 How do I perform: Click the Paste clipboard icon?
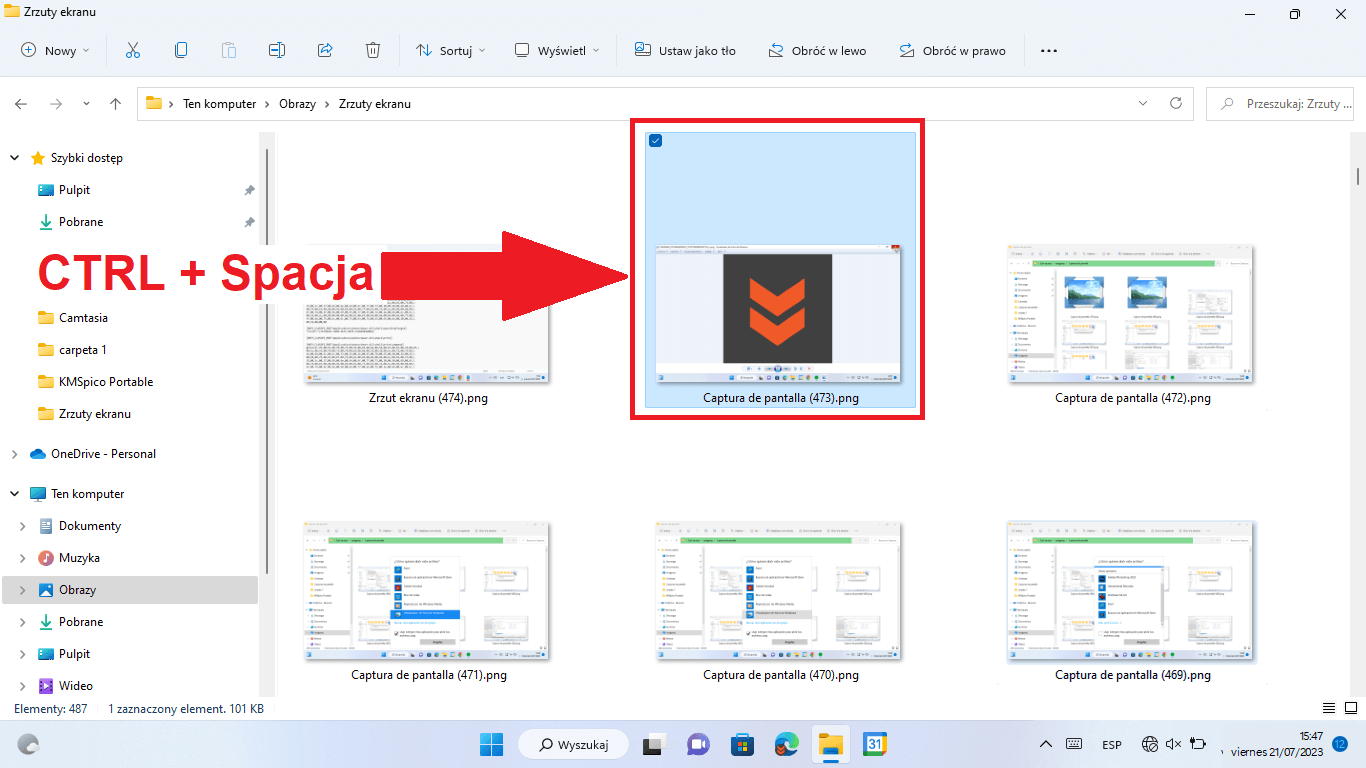coord(229,50)
